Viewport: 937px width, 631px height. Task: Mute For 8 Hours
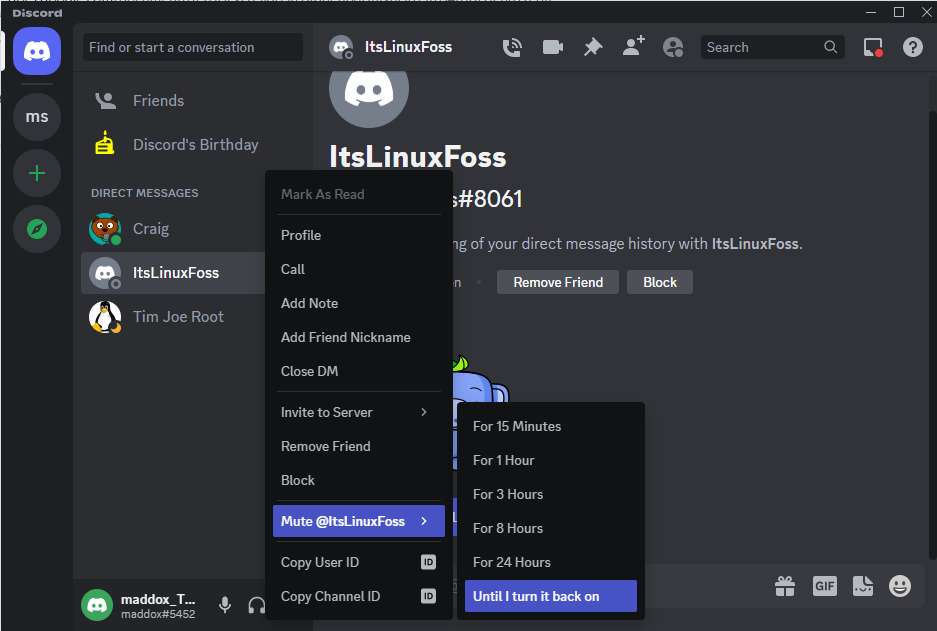click(x=550, y=529)
